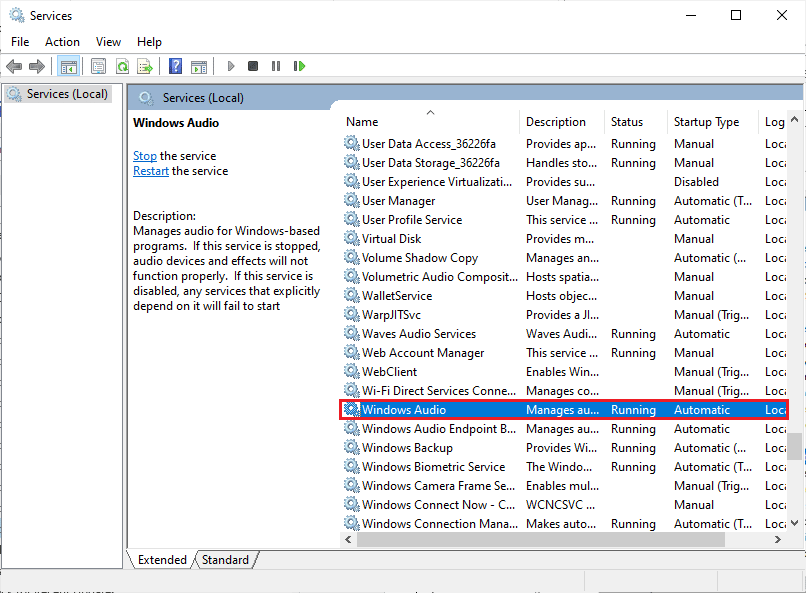
Task: Click gear icon of Windows Biometric Service
Action: pos(352,467)
